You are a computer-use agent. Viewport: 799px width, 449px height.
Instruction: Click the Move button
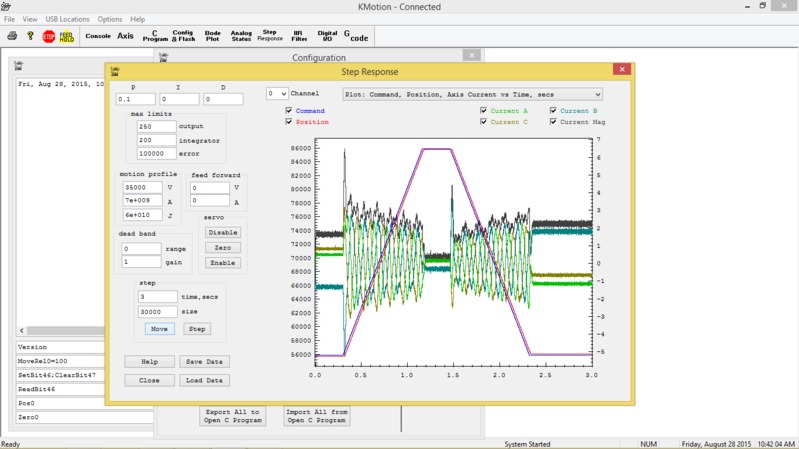point(159,329)
